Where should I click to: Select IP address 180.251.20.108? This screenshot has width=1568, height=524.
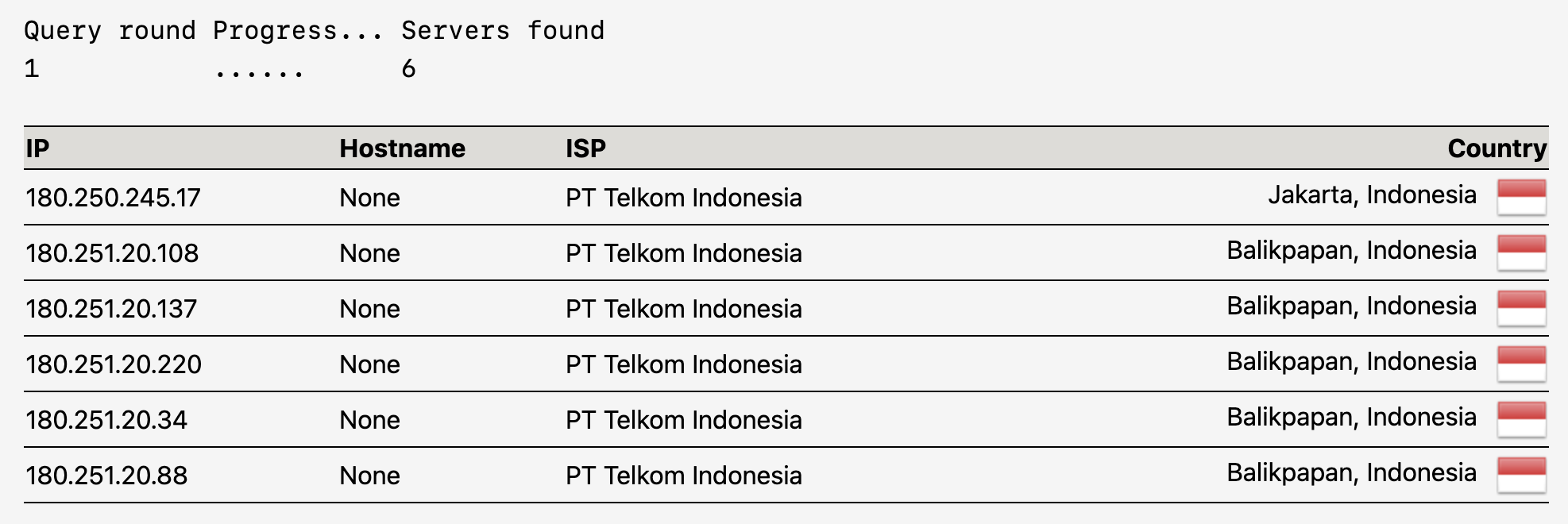point(112,253)
